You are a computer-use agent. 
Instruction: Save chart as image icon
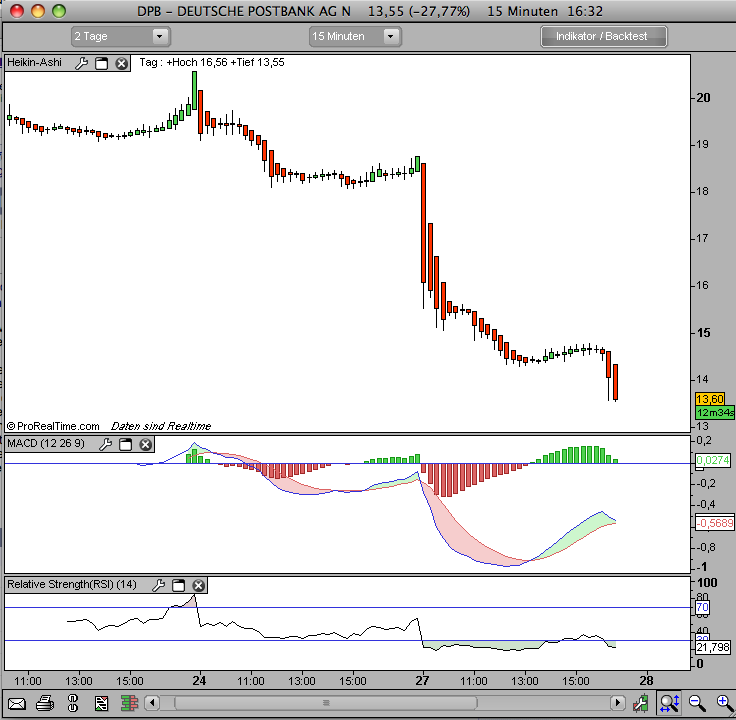(101, 703)
